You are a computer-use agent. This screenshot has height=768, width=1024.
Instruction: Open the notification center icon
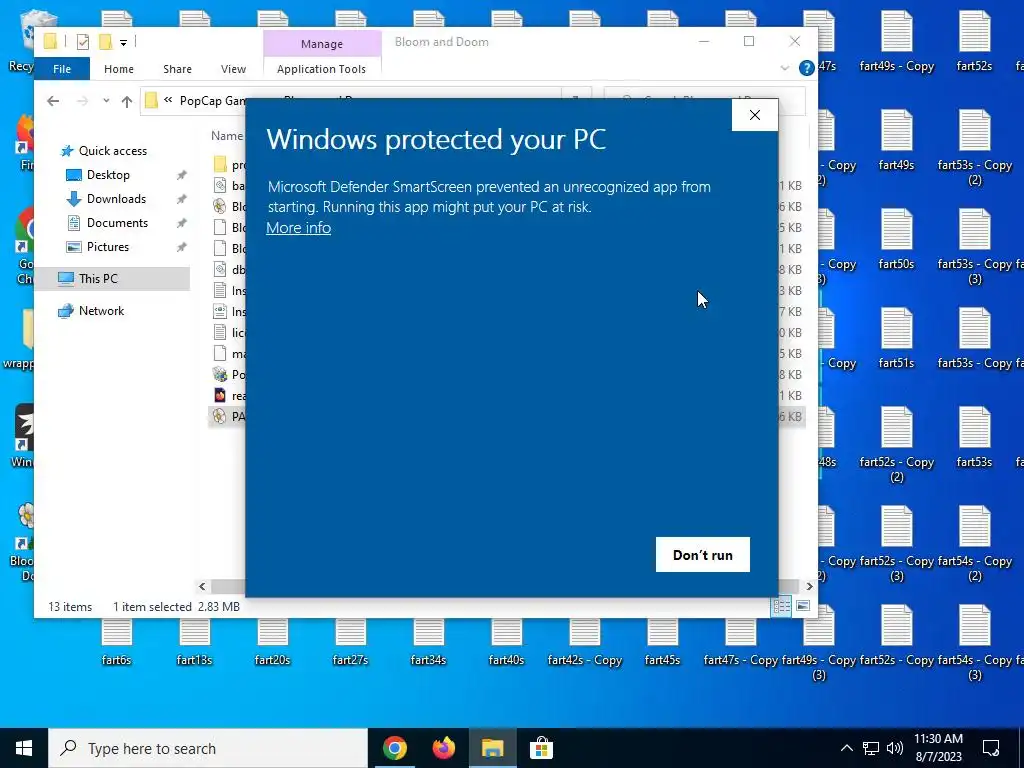991,748
